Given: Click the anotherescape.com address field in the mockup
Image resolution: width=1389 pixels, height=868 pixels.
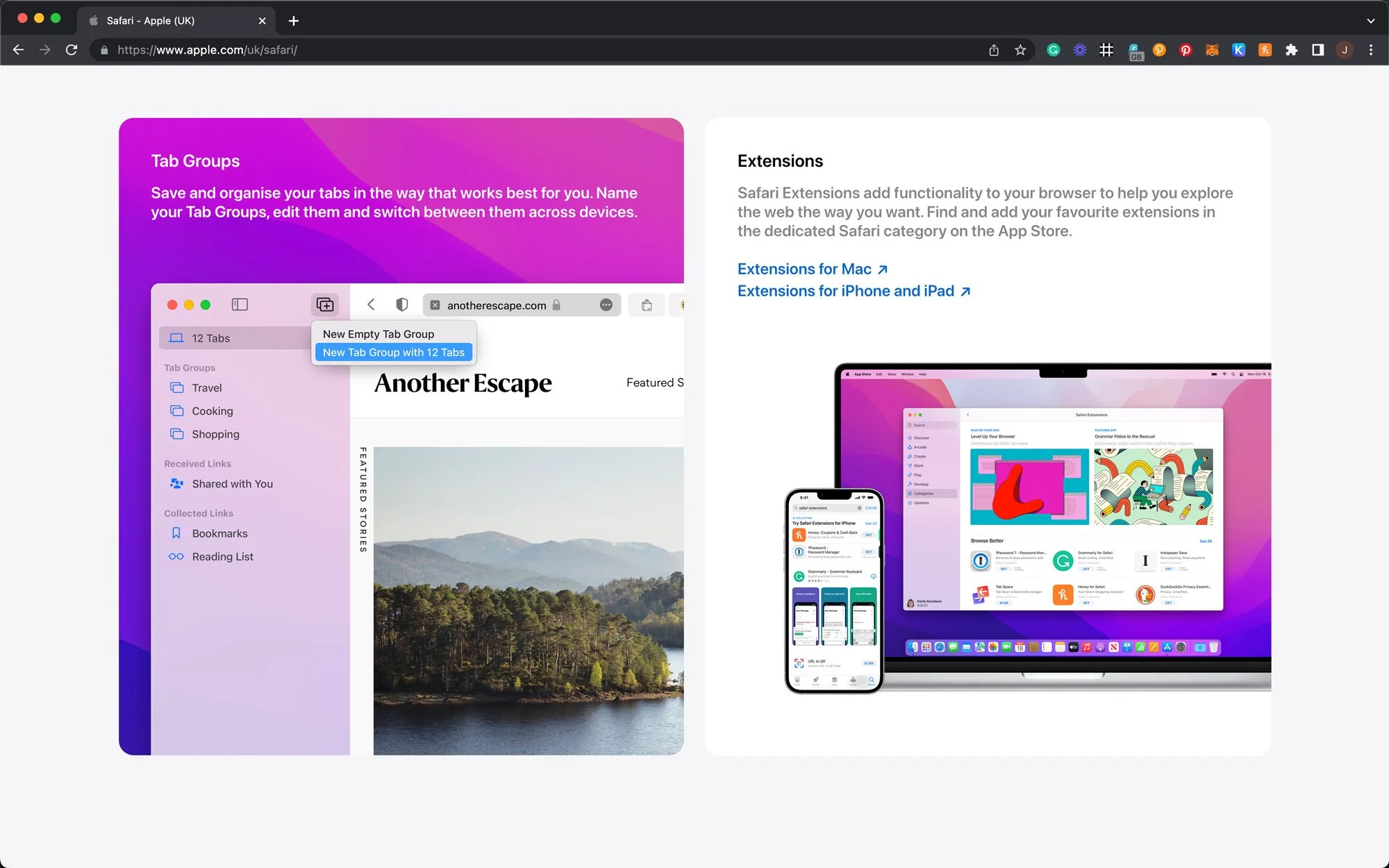Looking at the screenshot, I should (522, 305).
